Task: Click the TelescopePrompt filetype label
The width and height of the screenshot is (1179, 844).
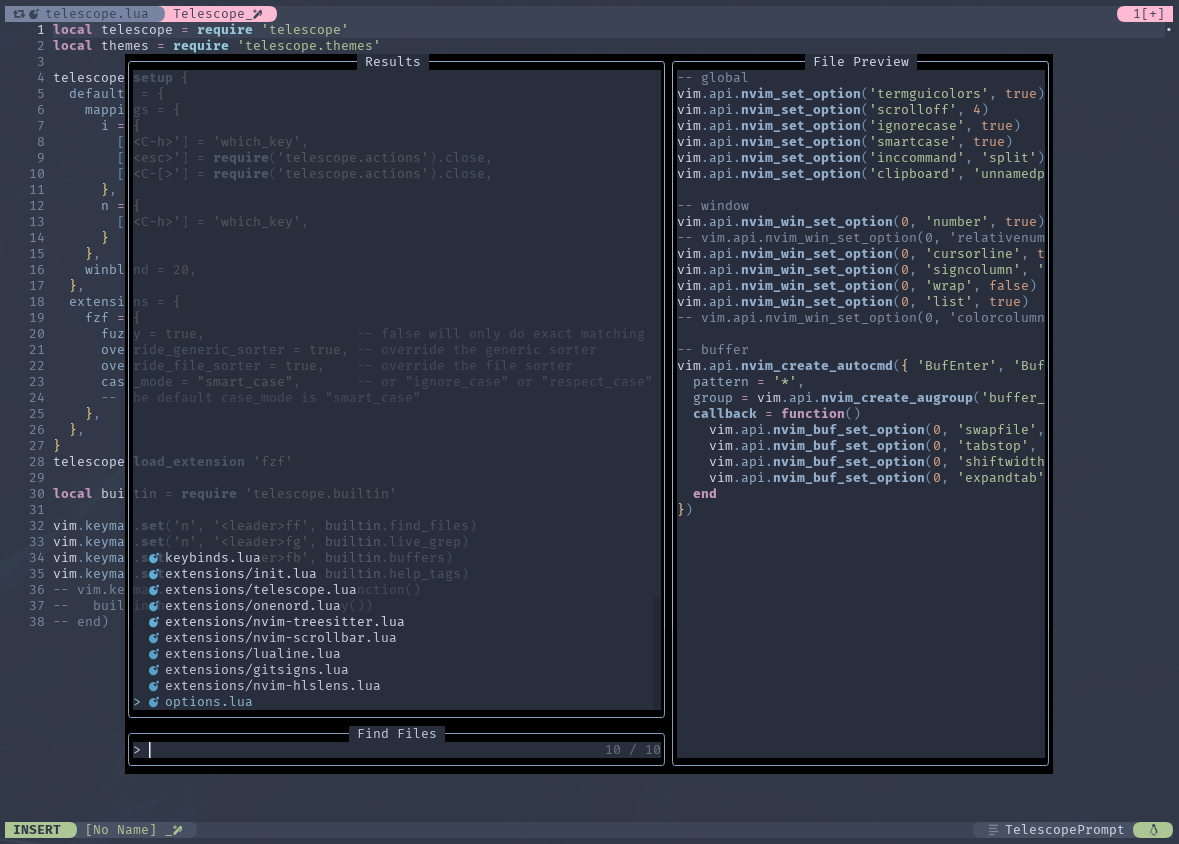Action: [x=1064, y=830]
